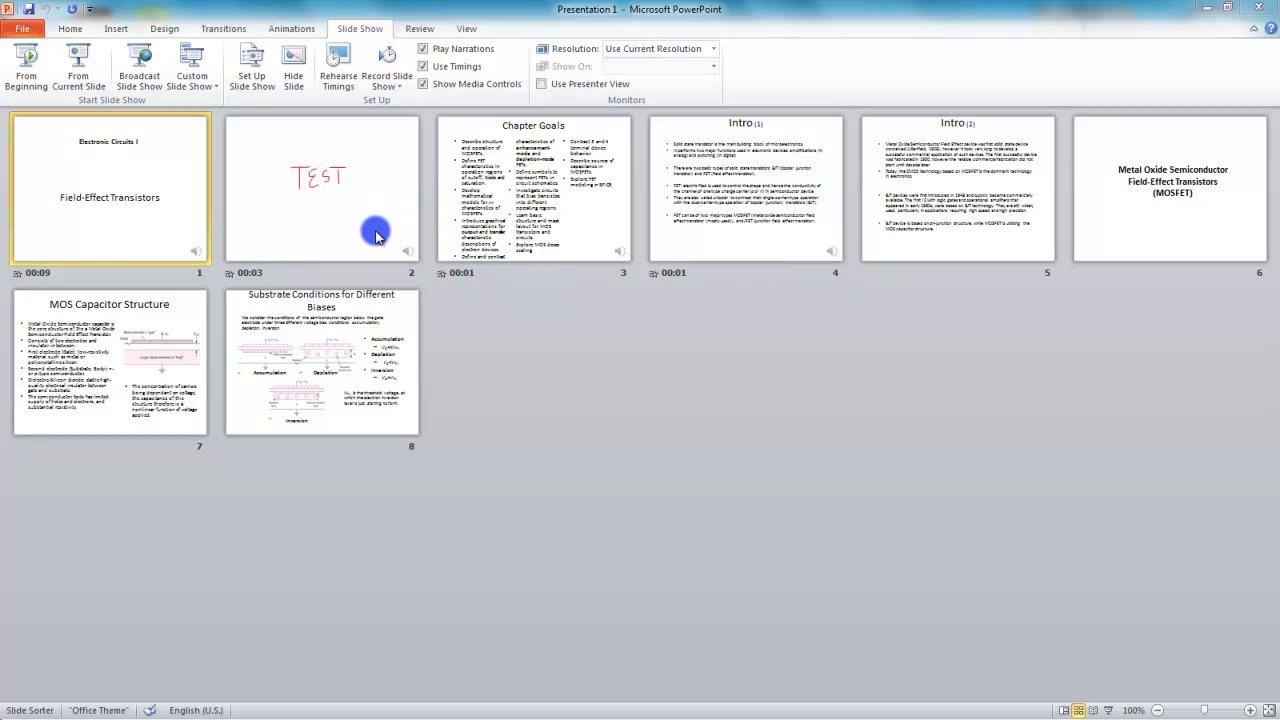The width and height of the screenshot is (1280, 720).
Task: Start slide show From Beginning
Action: [26, 67]
